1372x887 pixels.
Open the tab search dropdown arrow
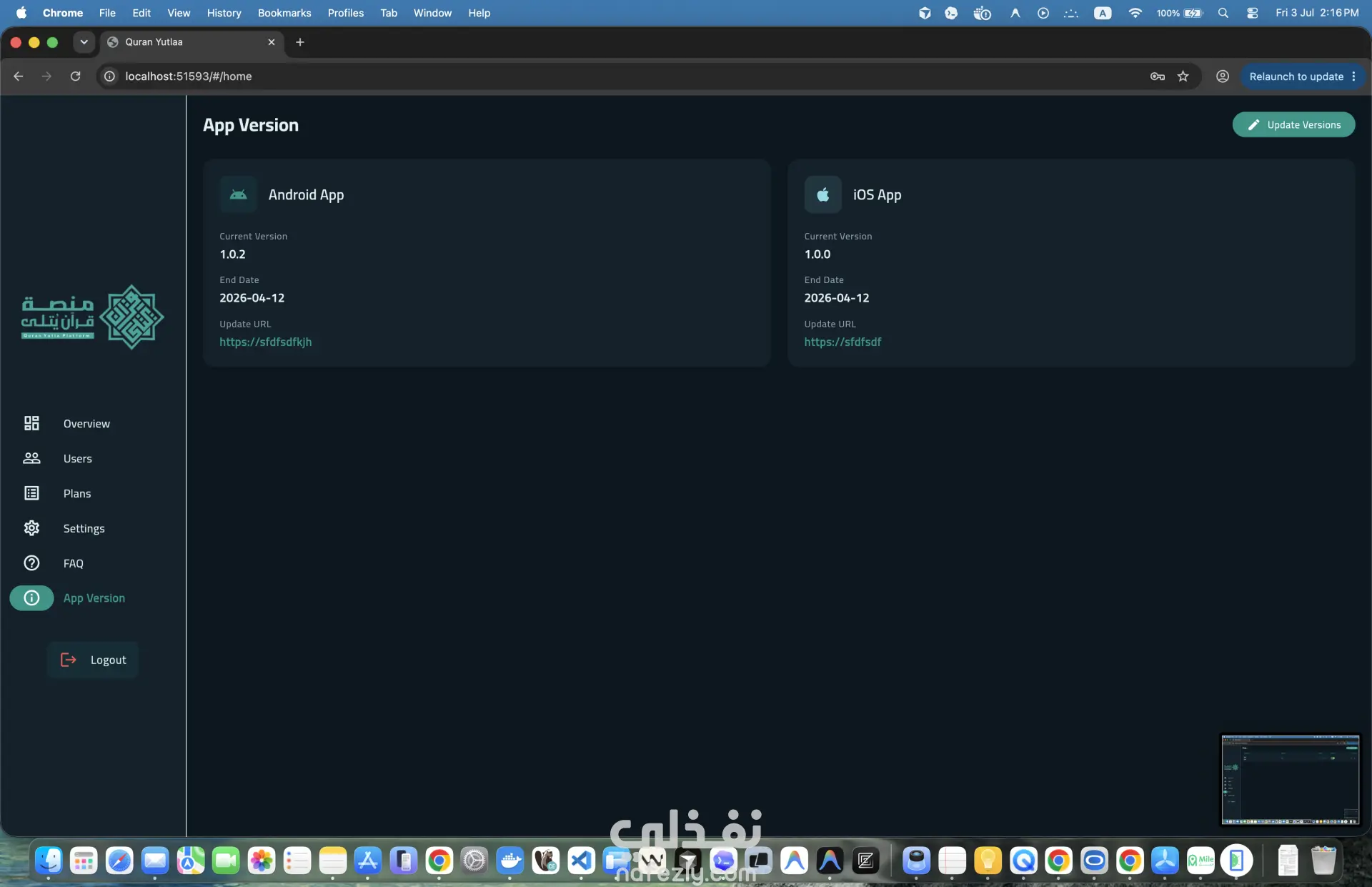click(84, 42)
